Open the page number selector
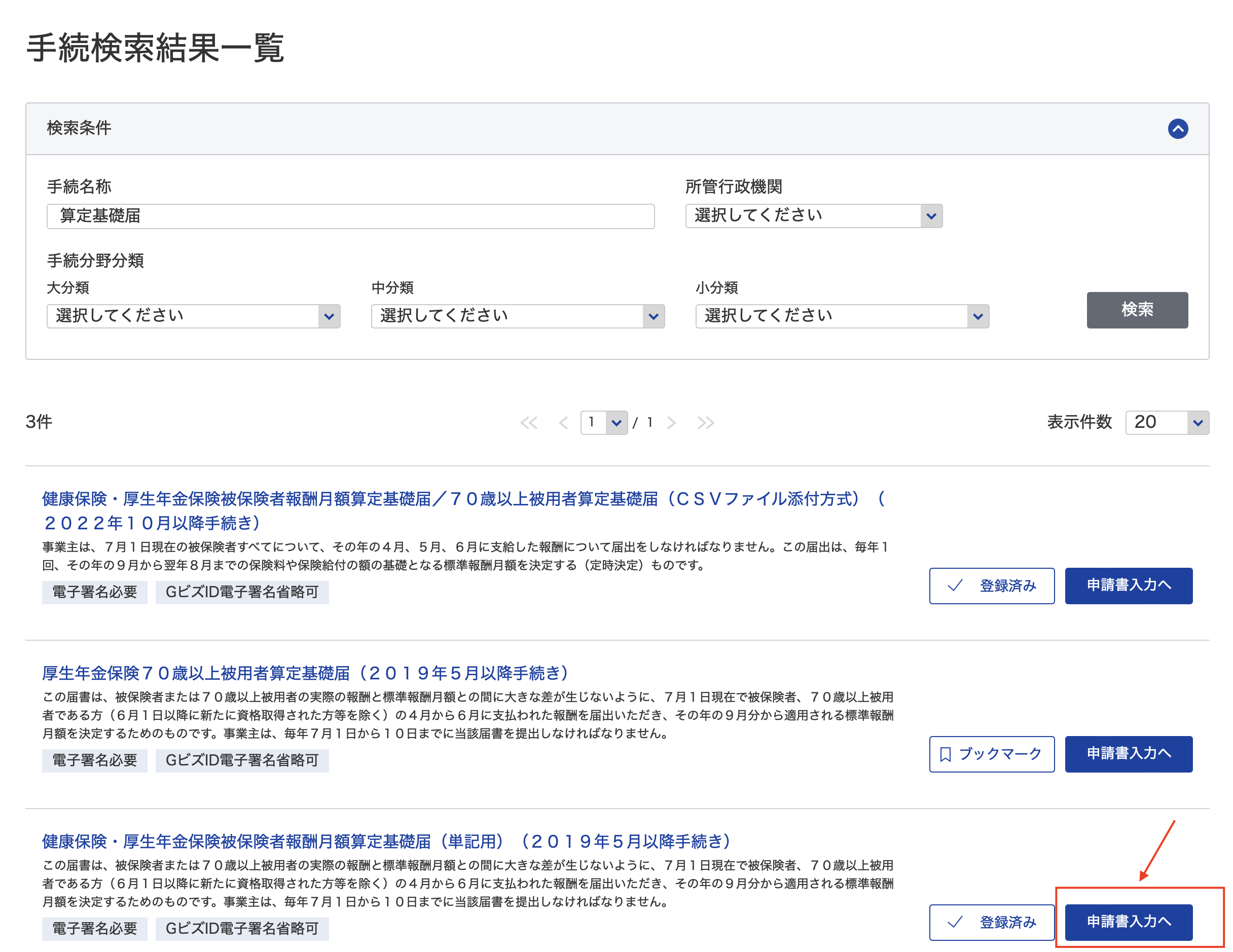The height and width of the screenshot is (952, 1233). tap(603, 422)
